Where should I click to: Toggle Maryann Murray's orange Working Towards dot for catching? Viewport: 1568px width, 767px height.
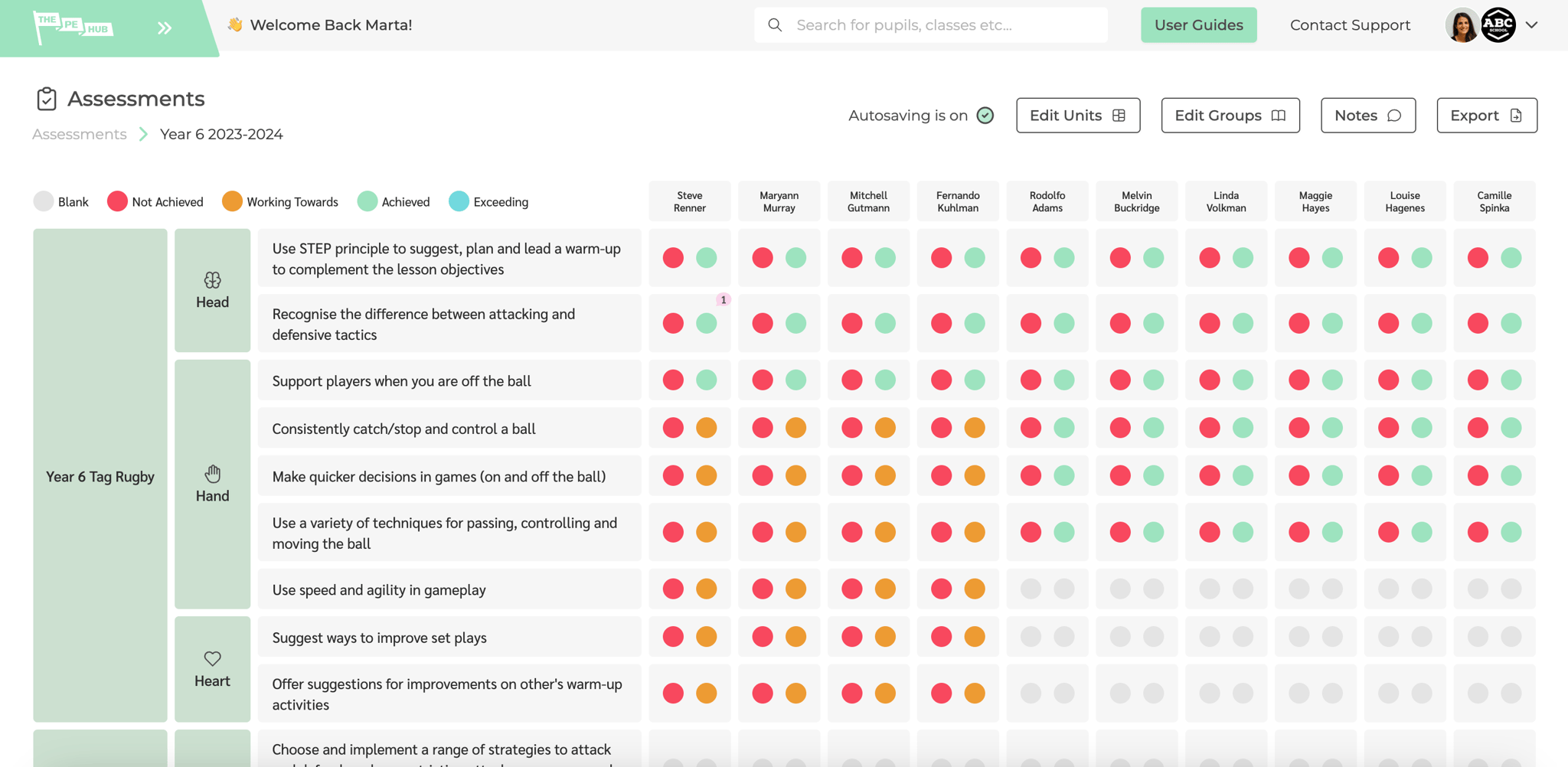pos(795,427)
